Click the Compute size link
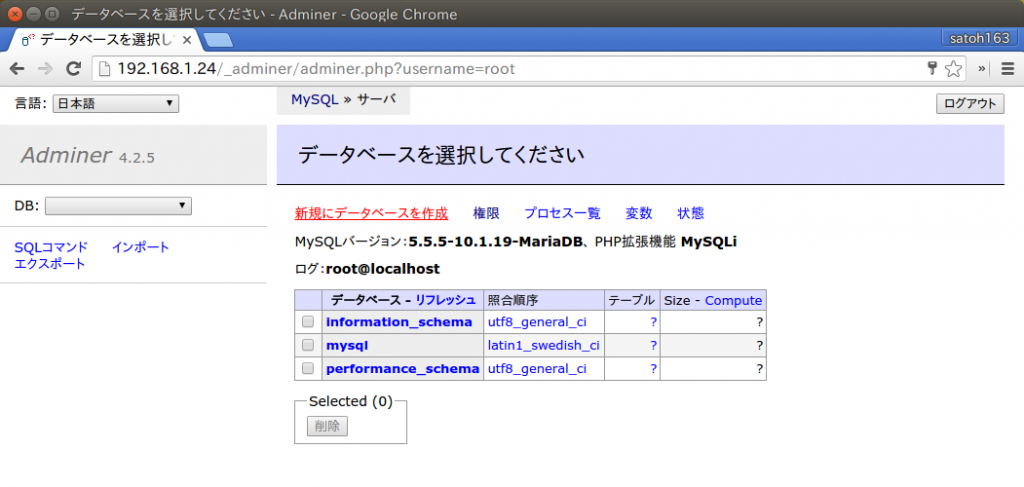Viewport: 1024px width, 487px height. (733, 300)
